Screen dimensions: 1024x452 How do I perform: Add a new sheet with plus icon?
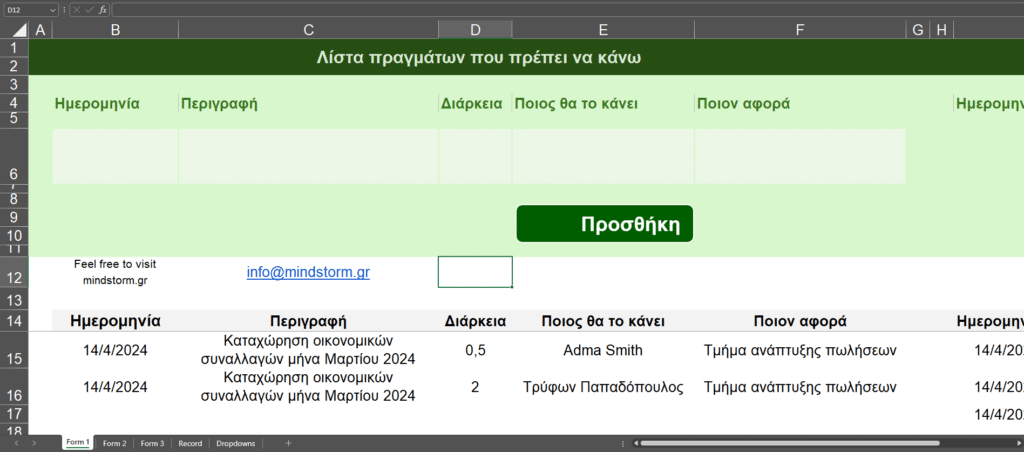288,443
